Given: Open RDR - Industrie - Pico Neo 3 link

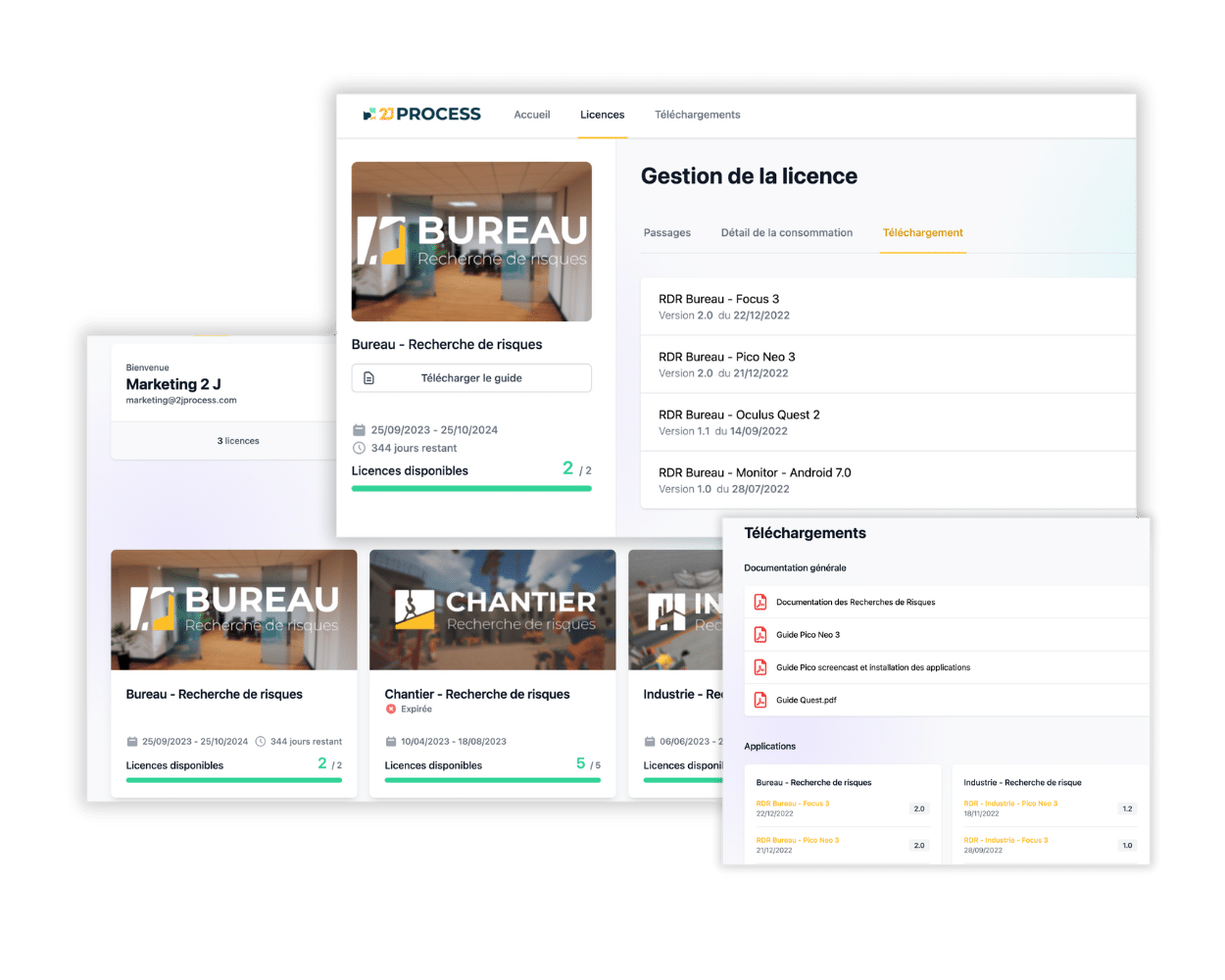Looking at the screenshot, I should (x=1010, y=804).
